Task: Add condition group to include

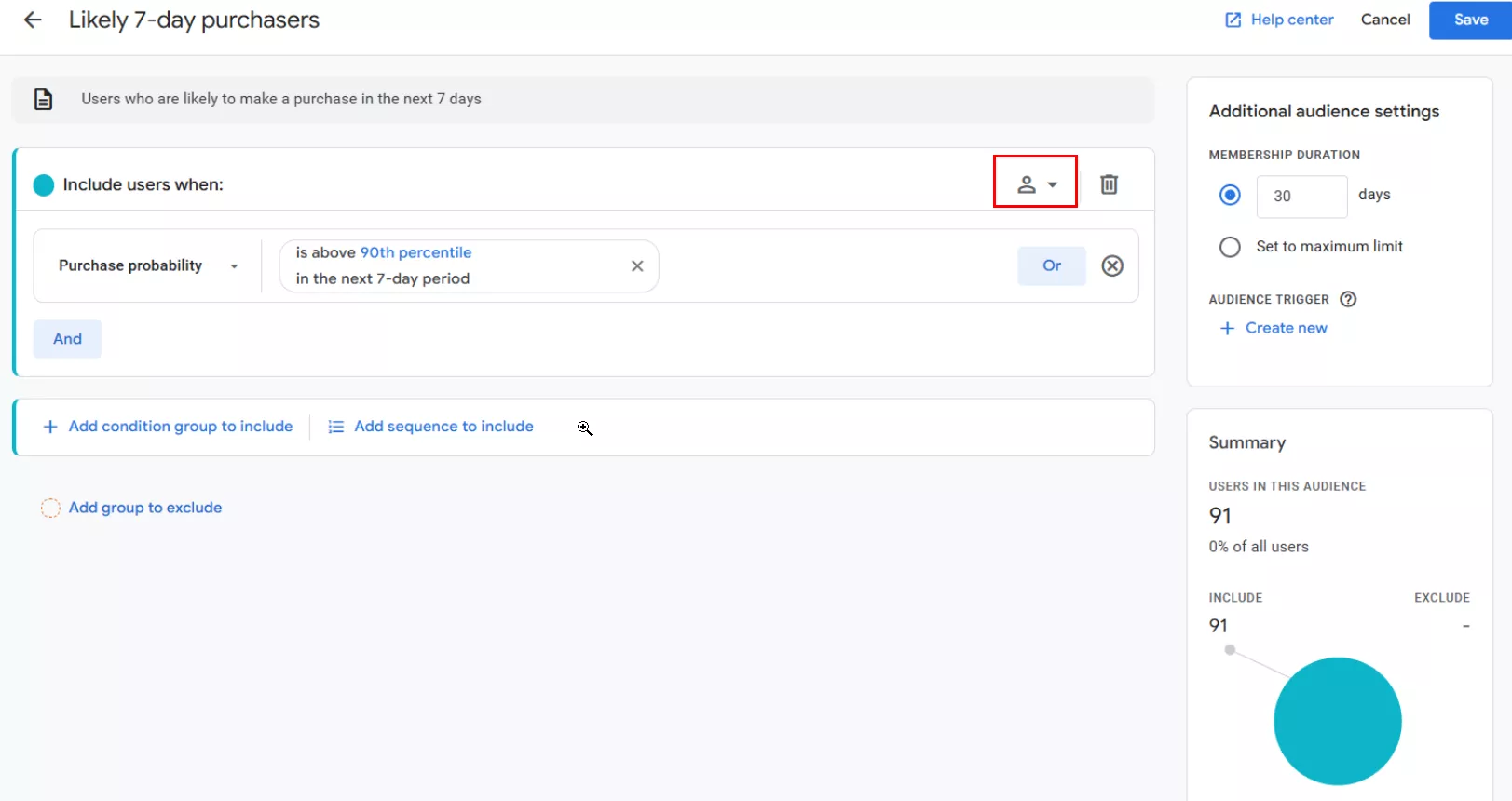Action: coord(169,427)
